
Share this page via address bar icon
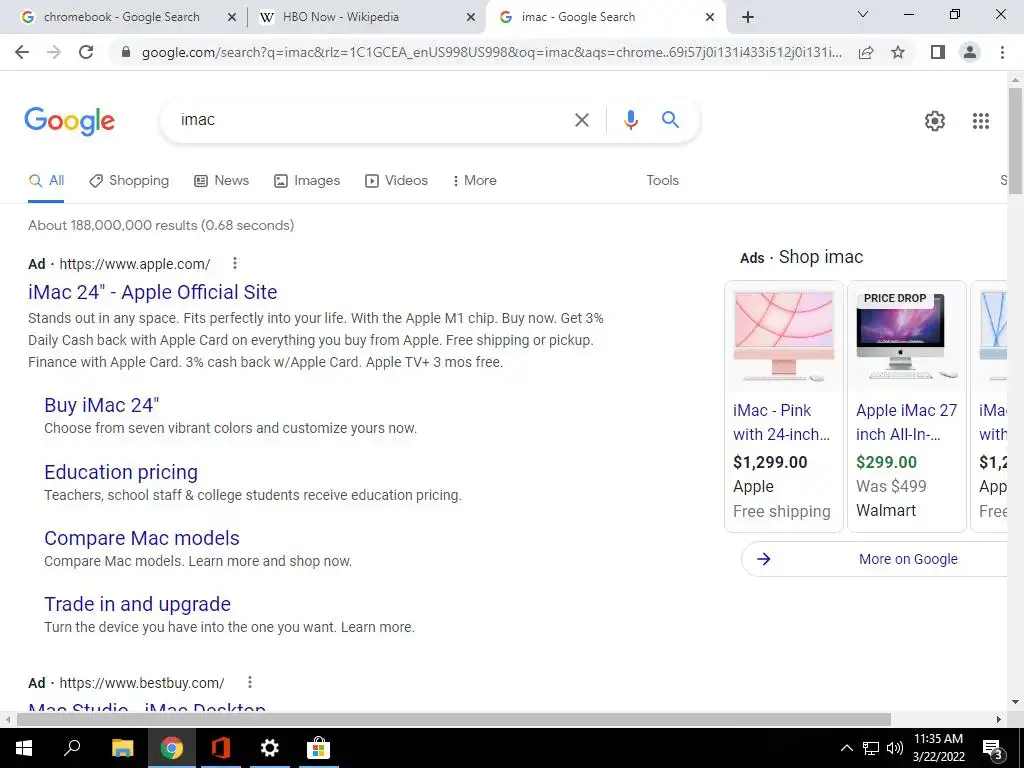pos(866,52)
